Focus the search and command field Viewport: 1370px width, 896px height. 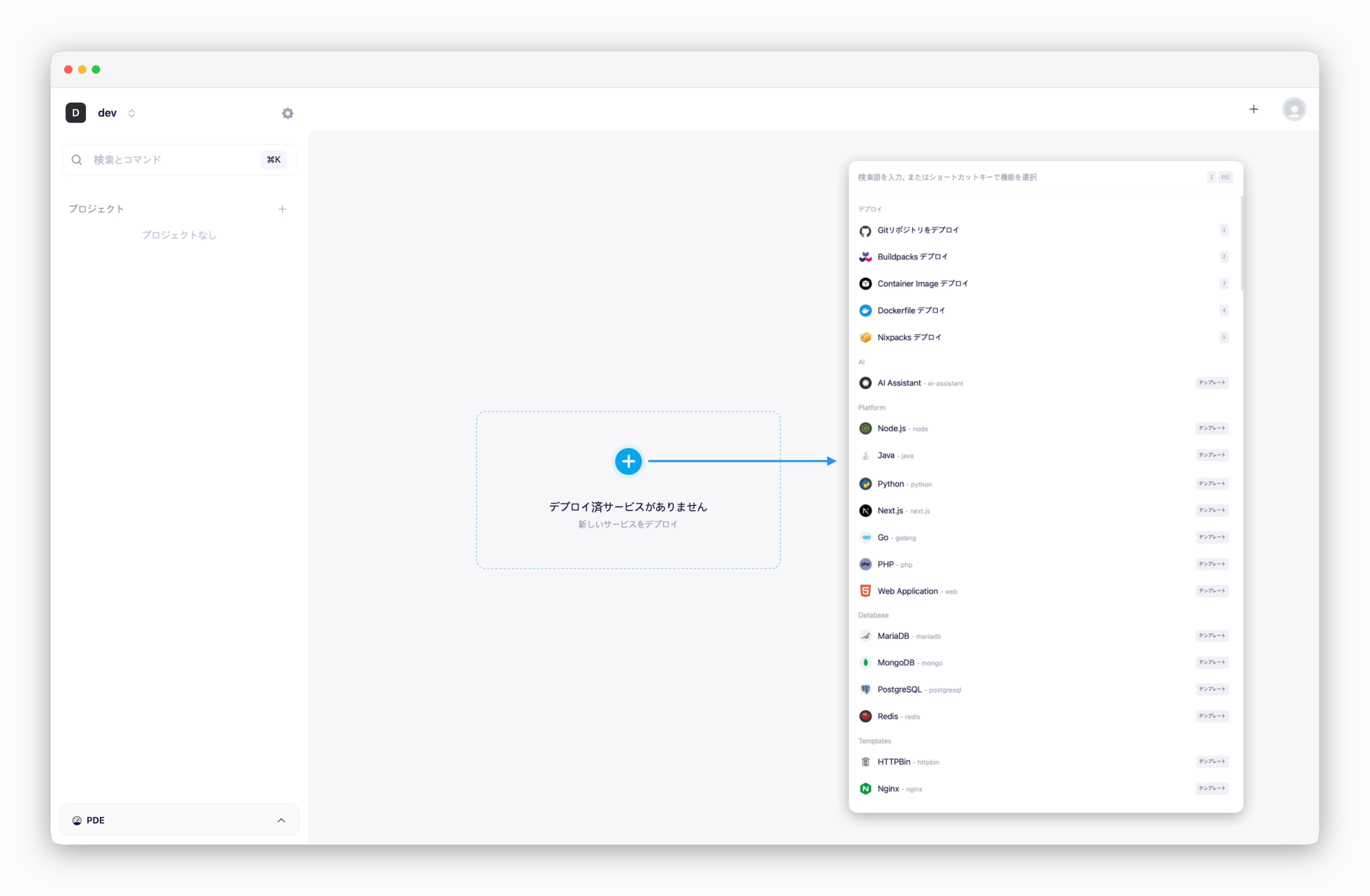point(179,159)
